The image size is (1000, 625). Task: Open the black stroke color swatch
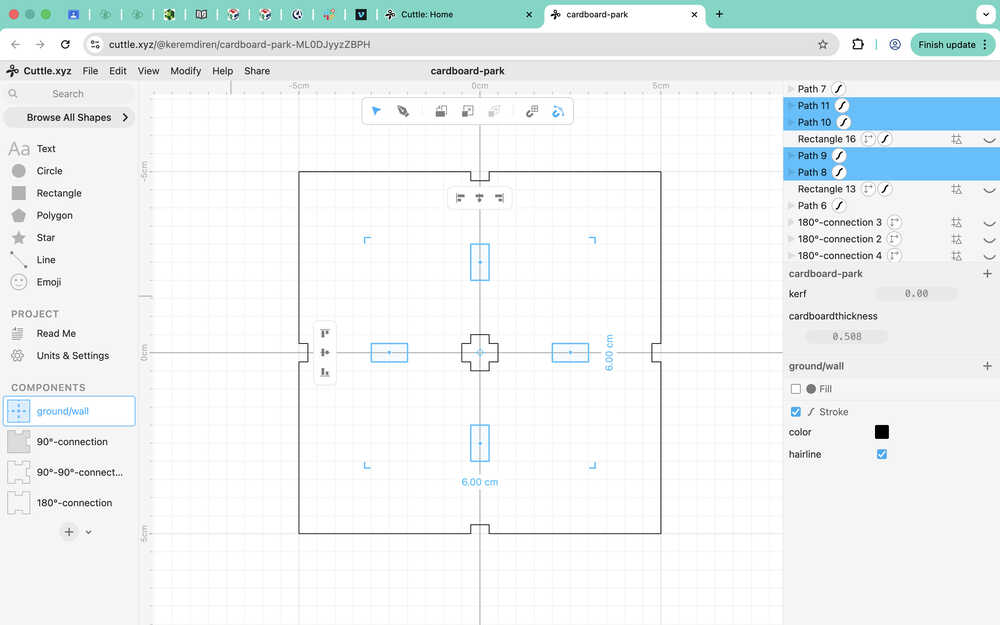coord(881,432)
